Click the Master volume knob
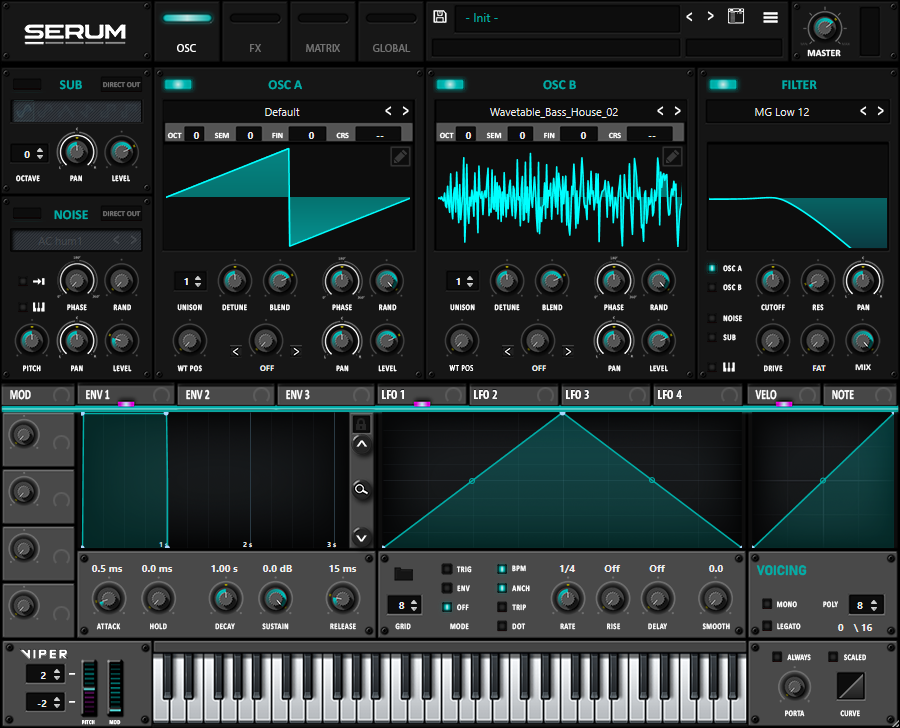The width and height of the screenshot is (900, 728). (824, 28)
